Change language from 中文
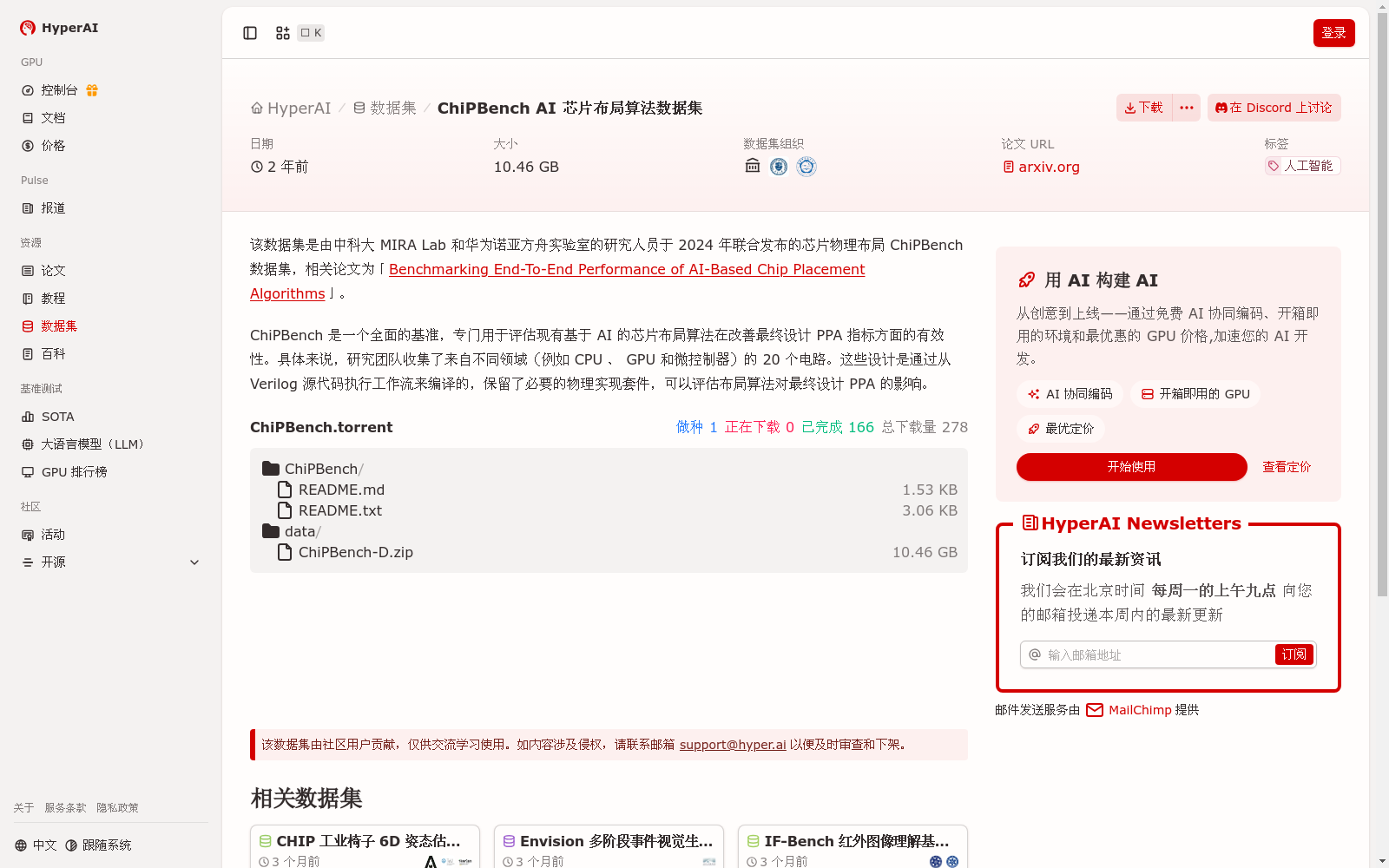The height and width of the screenshot is (868, 1389). tap(36, 845)
